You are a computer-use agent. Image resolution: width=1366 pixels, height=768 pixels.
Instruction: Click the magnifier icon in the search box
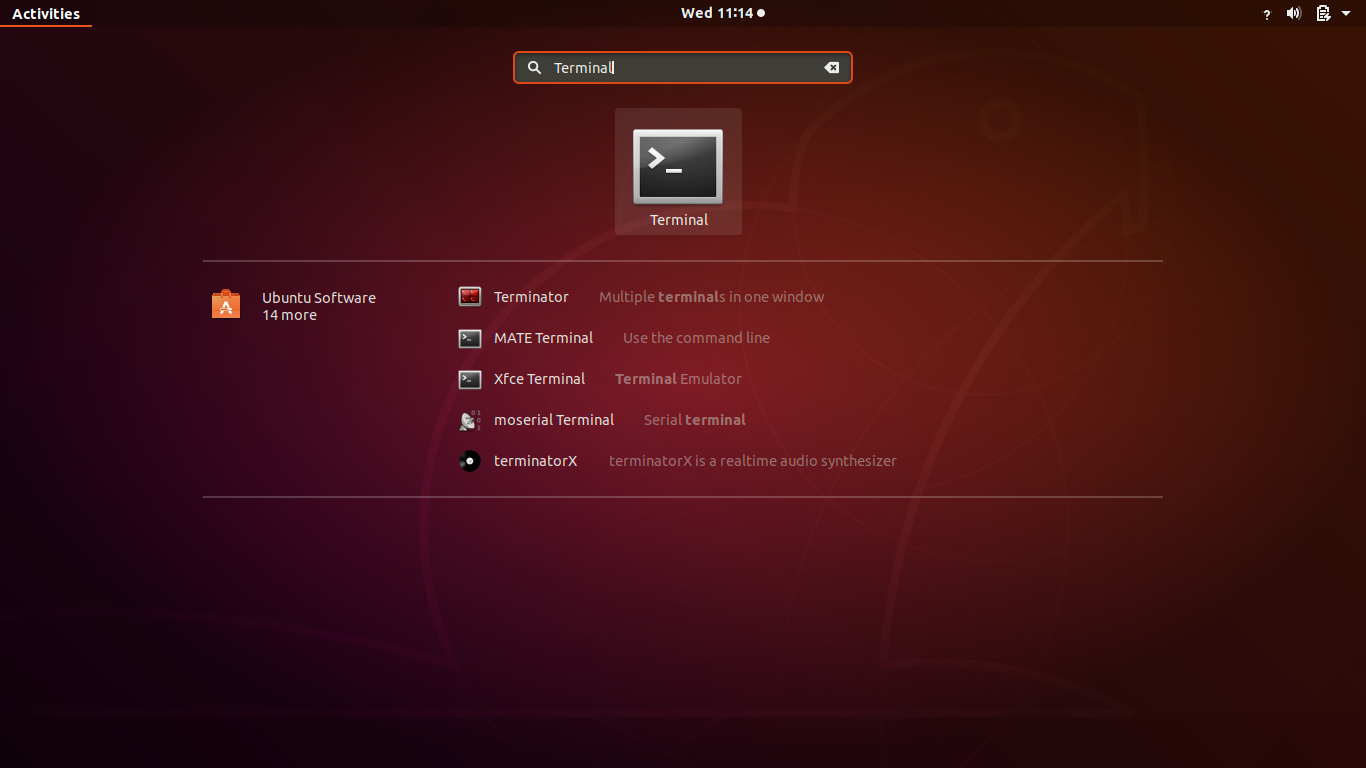[x=534, y=67]
